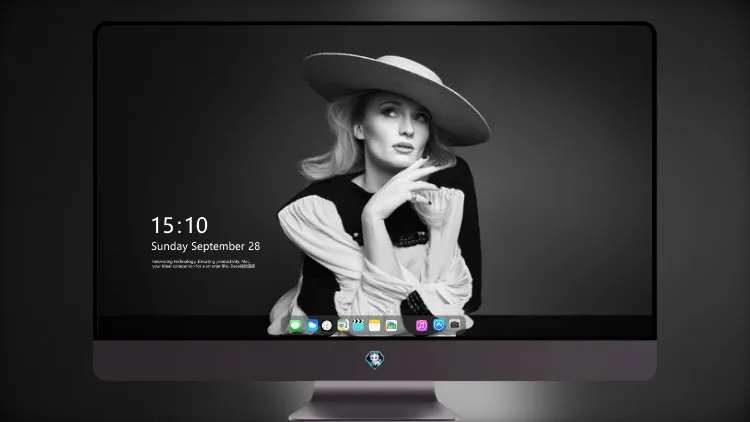Viewport: 750px width, 422px height.
Task: Launch the pink Music app in dock
Action: (x=421, y=326)
